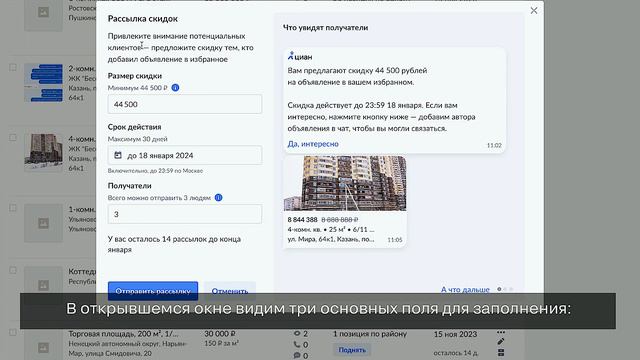Click "Размер скидки" label

[135, 76]
